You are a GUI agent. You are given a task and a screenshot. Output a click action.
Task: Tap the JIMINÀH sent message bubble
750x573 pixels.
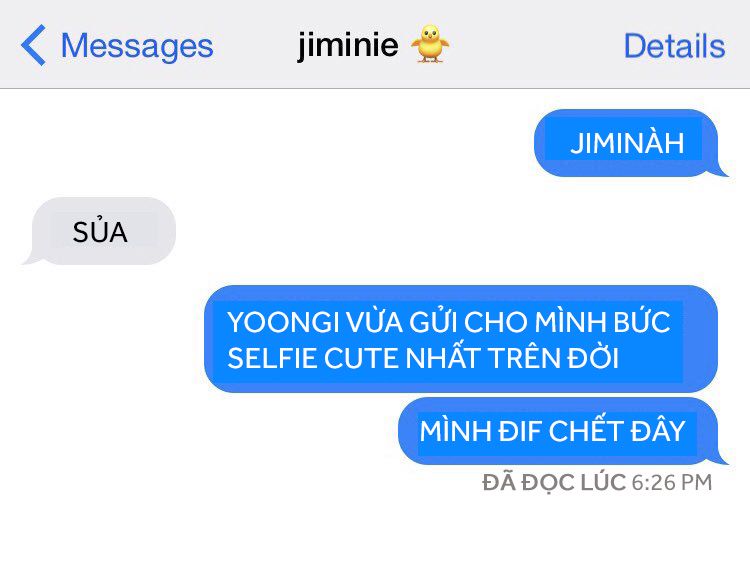click(x=626, y=143)
